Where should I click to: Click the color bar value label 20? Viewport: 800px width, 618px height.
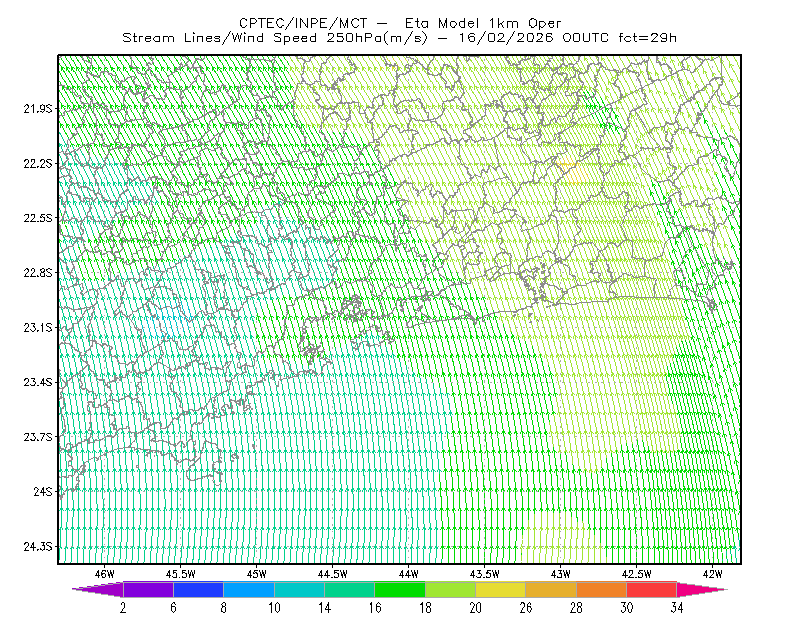click(x=476, y=608)
